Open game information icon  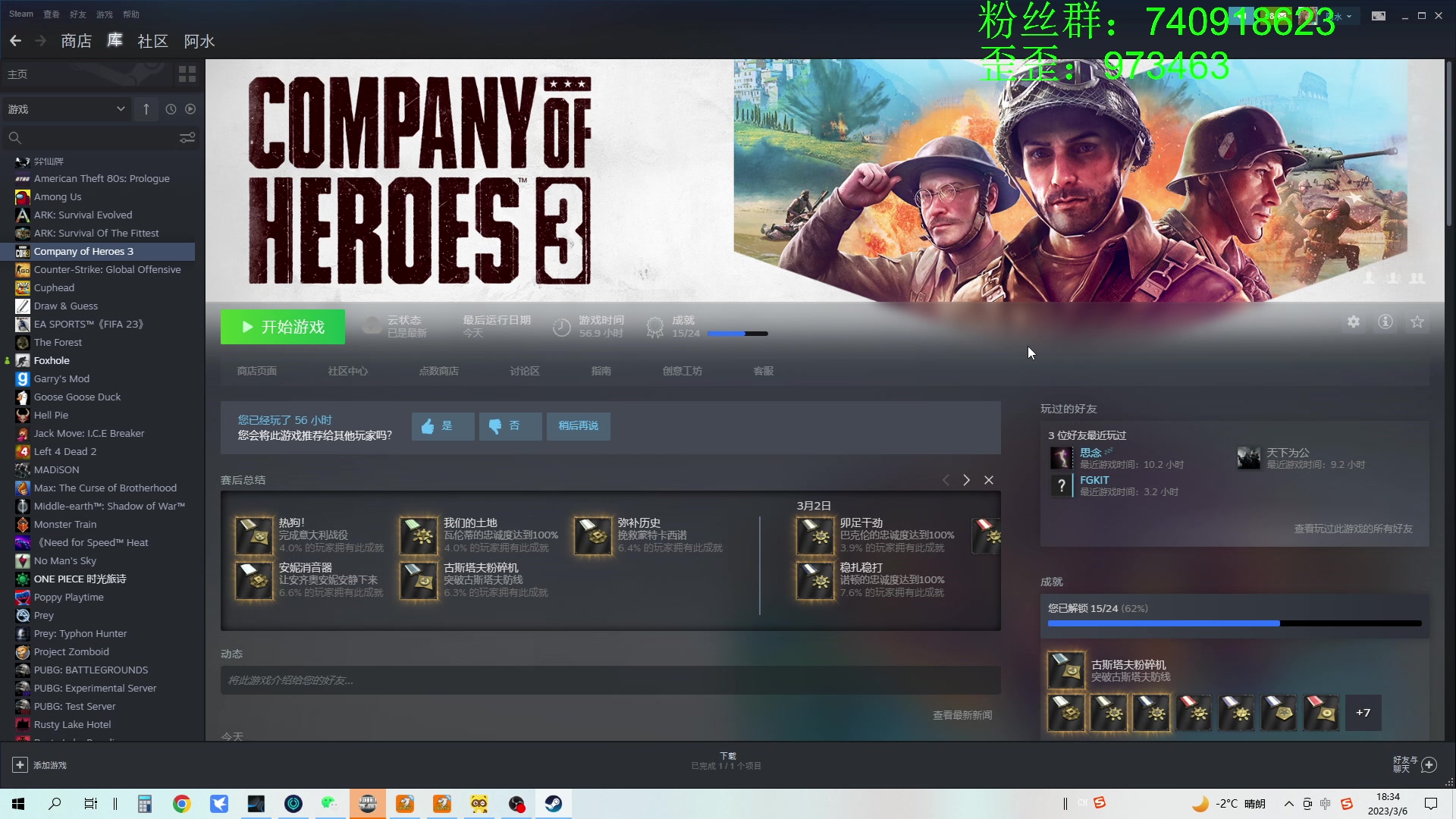tap(1385, 322)
